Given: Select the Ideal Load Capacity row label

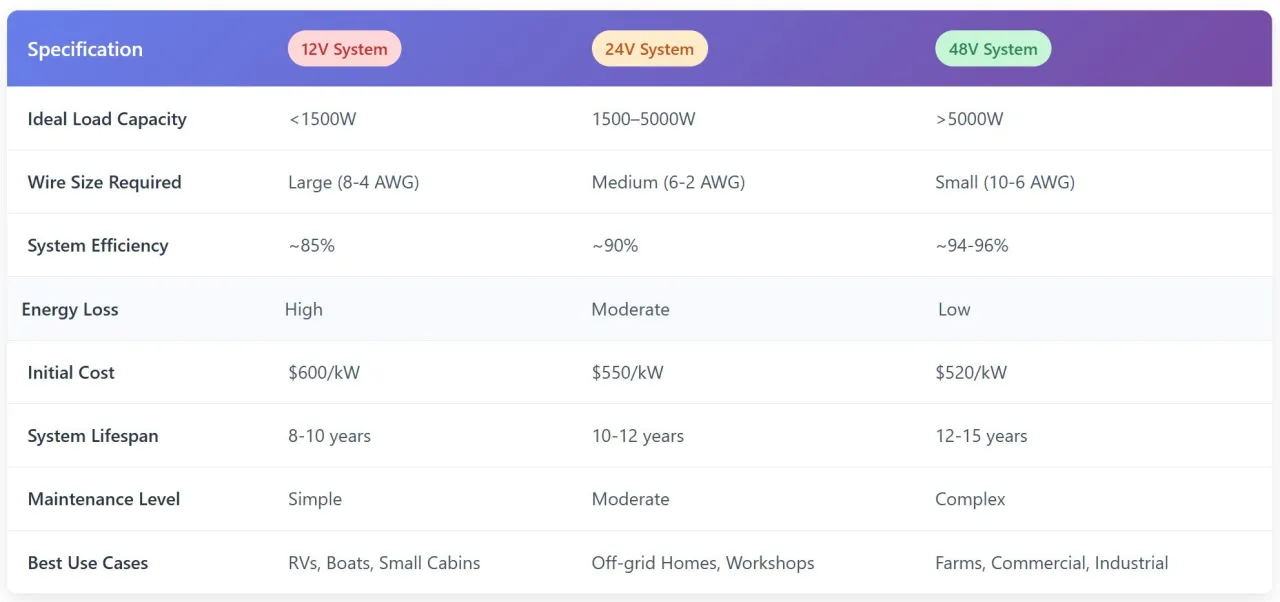Looking at the screenshot, I should pyautogui.click(x=107, y=119).
